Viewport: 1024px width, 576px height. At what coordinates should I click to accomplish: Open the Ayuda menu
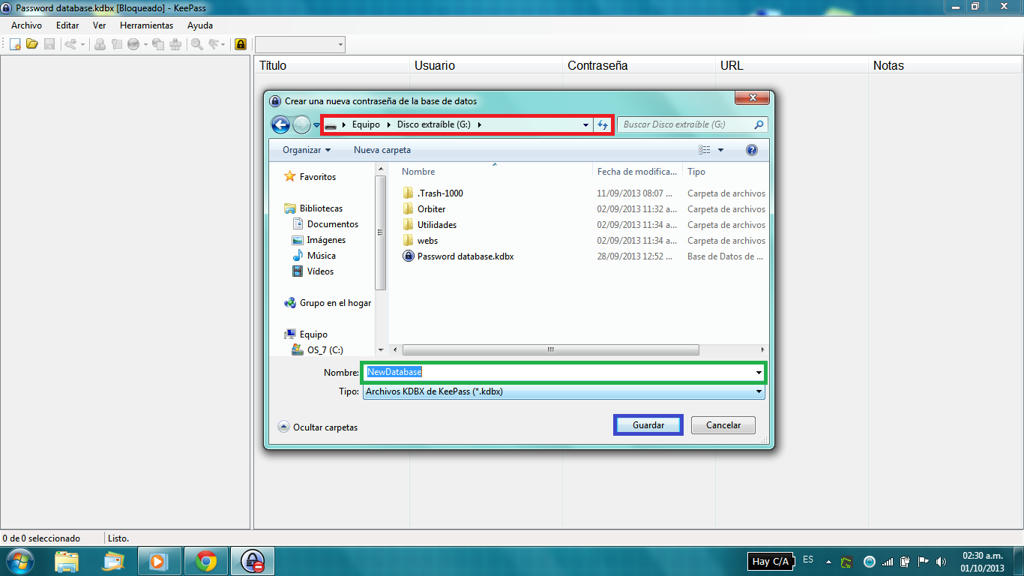200,25
